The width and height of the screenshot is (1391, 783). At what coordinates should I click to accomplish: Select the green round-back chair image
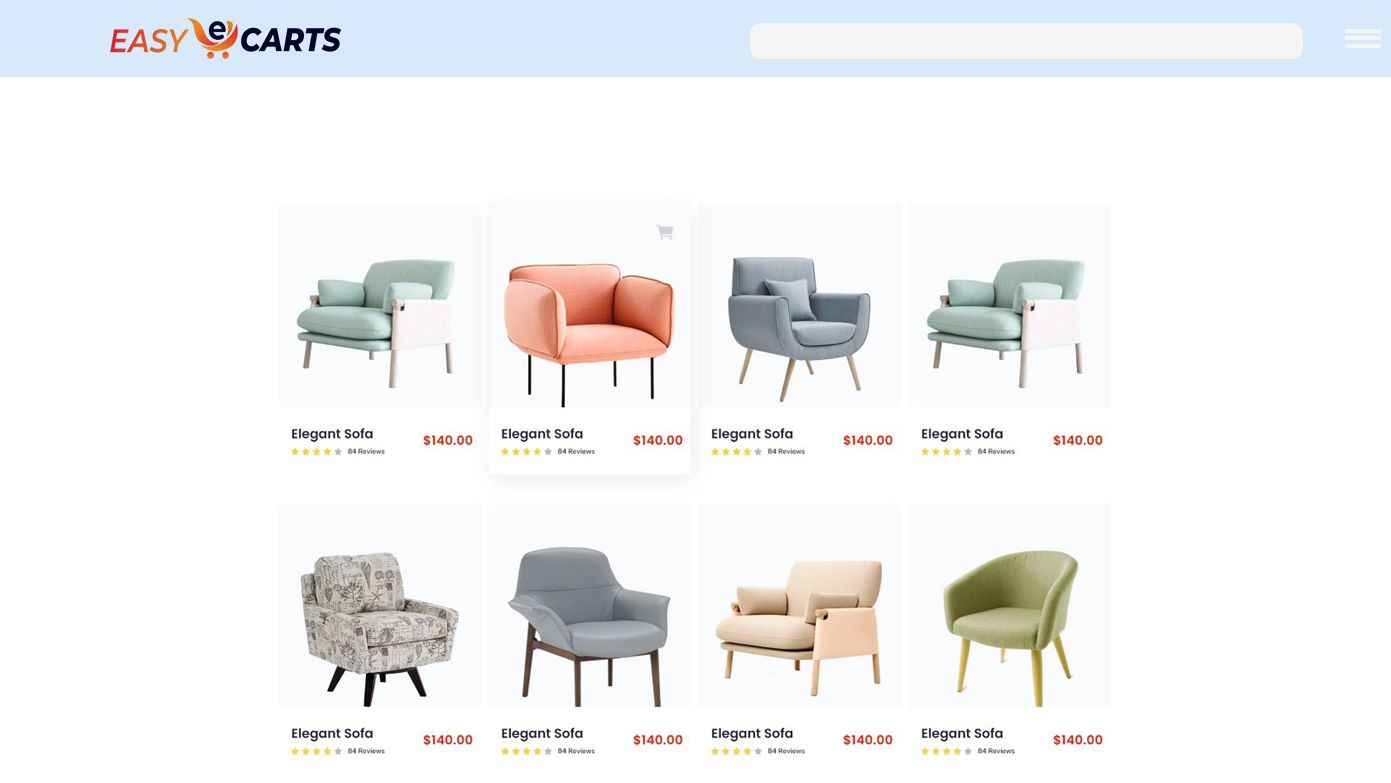[x=1009, y=605]
